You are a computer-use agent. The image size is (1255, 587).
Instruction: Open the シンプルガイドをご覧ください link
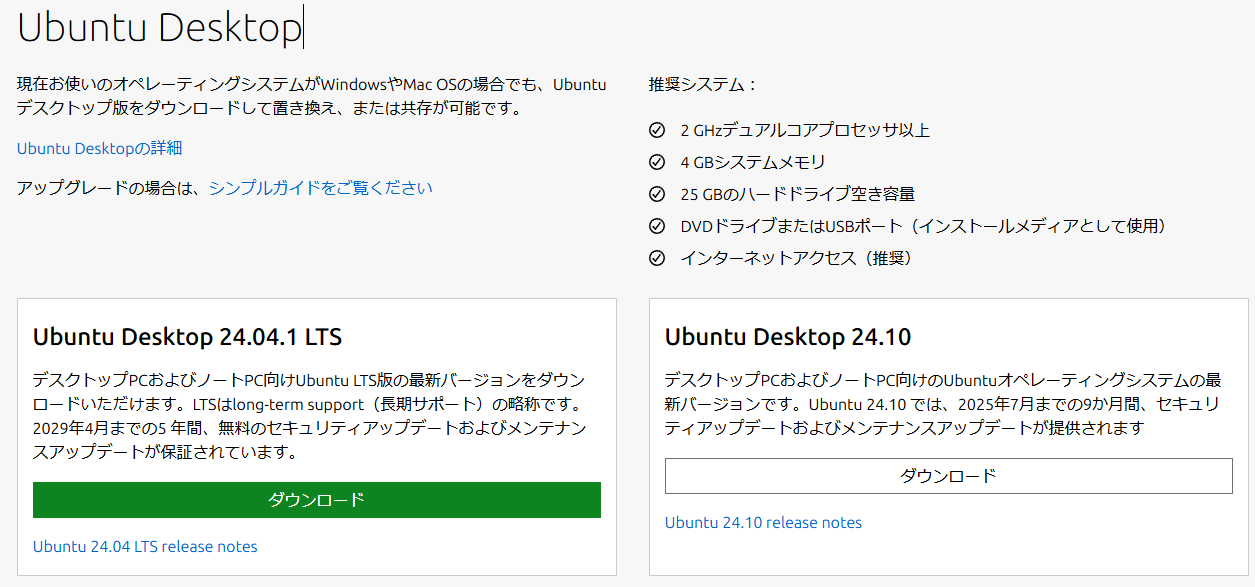320,187
